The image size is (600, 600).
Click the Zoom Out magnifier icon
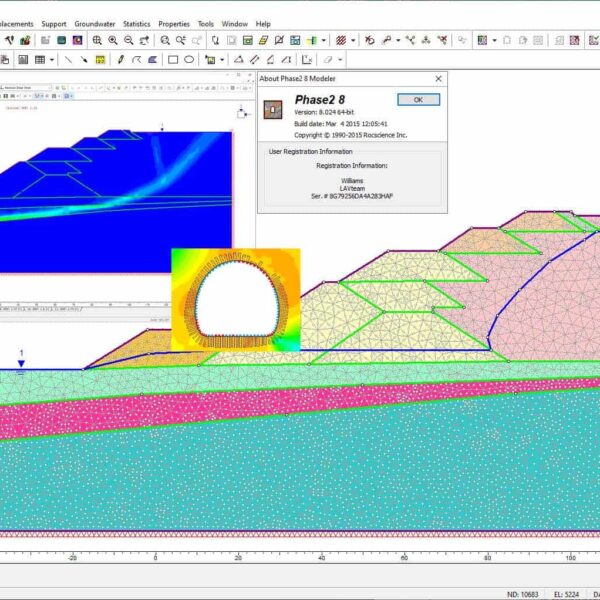click(x=129, y=40)
